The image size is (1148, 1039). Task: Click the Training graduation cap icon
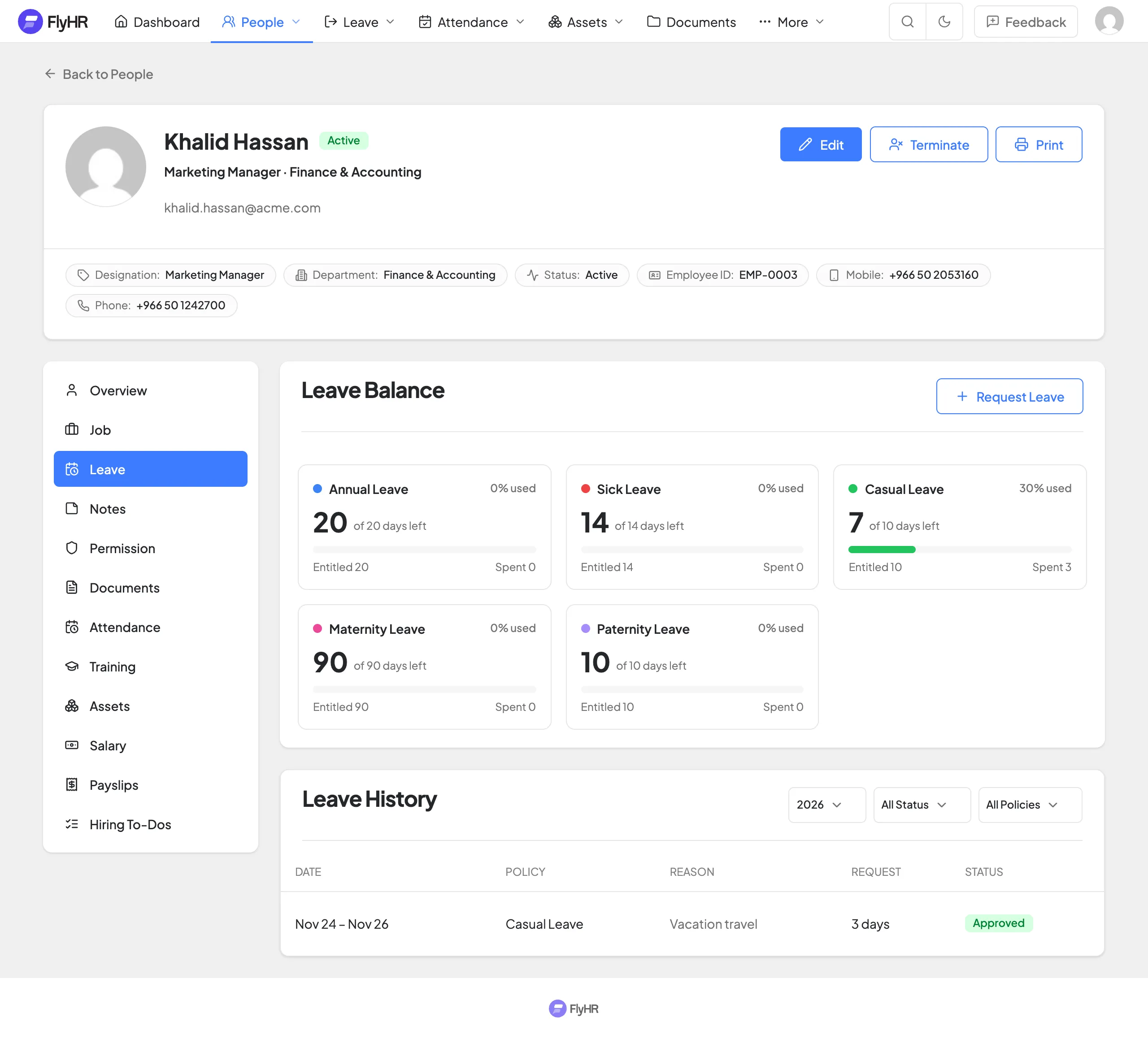(72, 666)
